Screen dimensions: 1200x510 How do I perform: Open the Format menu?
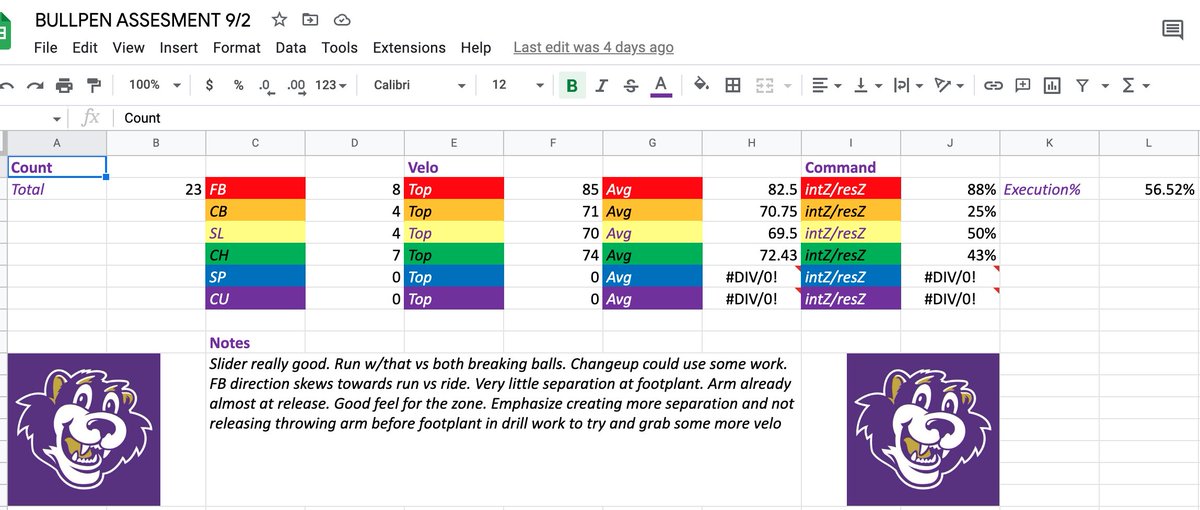(237, 47)
